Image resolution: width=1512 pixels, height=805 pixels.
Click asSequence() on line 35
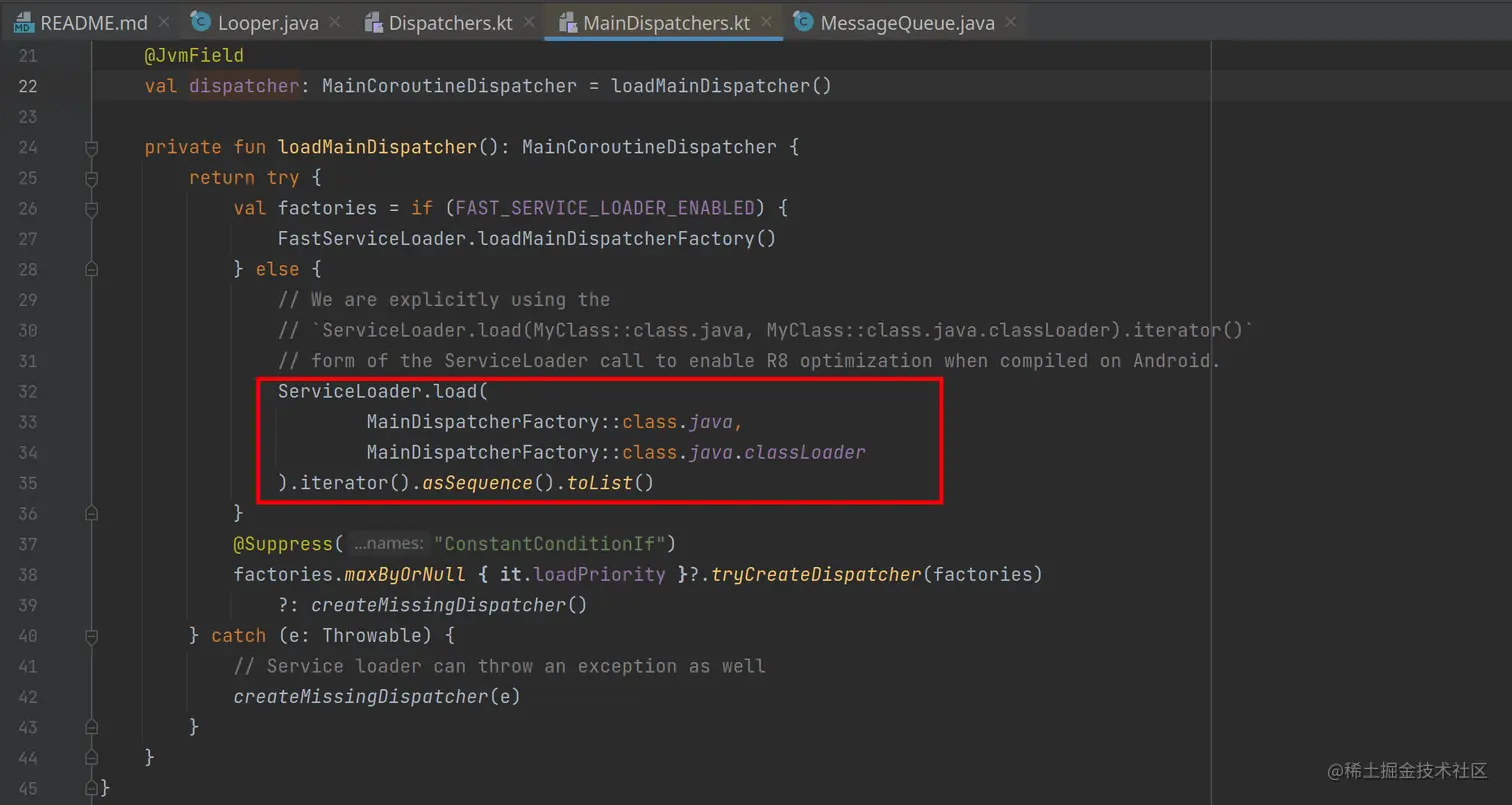(x=489, y=483)
